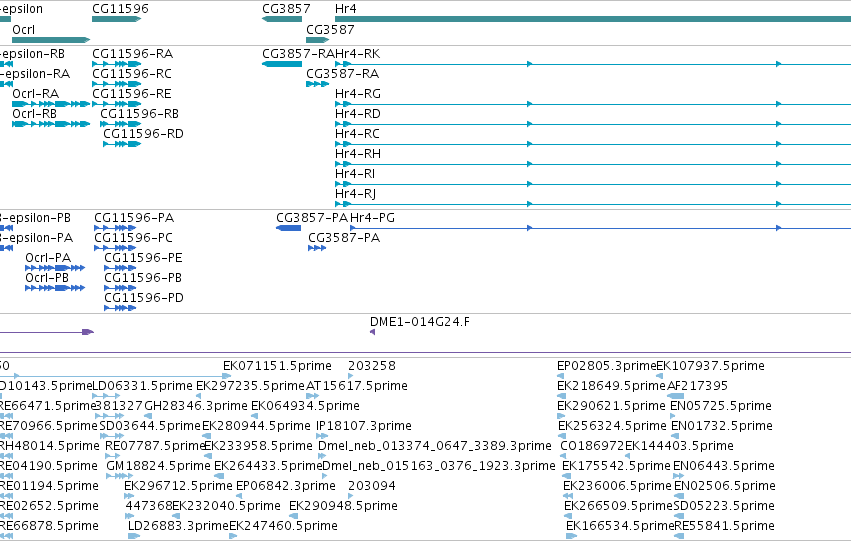Open transcript Ocrl-RA

click(51, 104)
